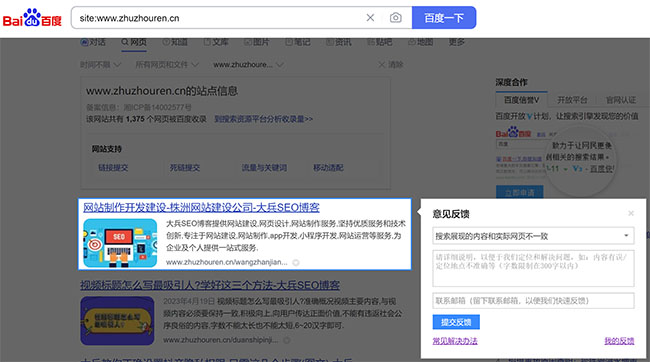The image size is (650, 362).
Task: Open feedback type dropdown 搜索展现的内容和实际网页不一致
Action: (534, 236)
